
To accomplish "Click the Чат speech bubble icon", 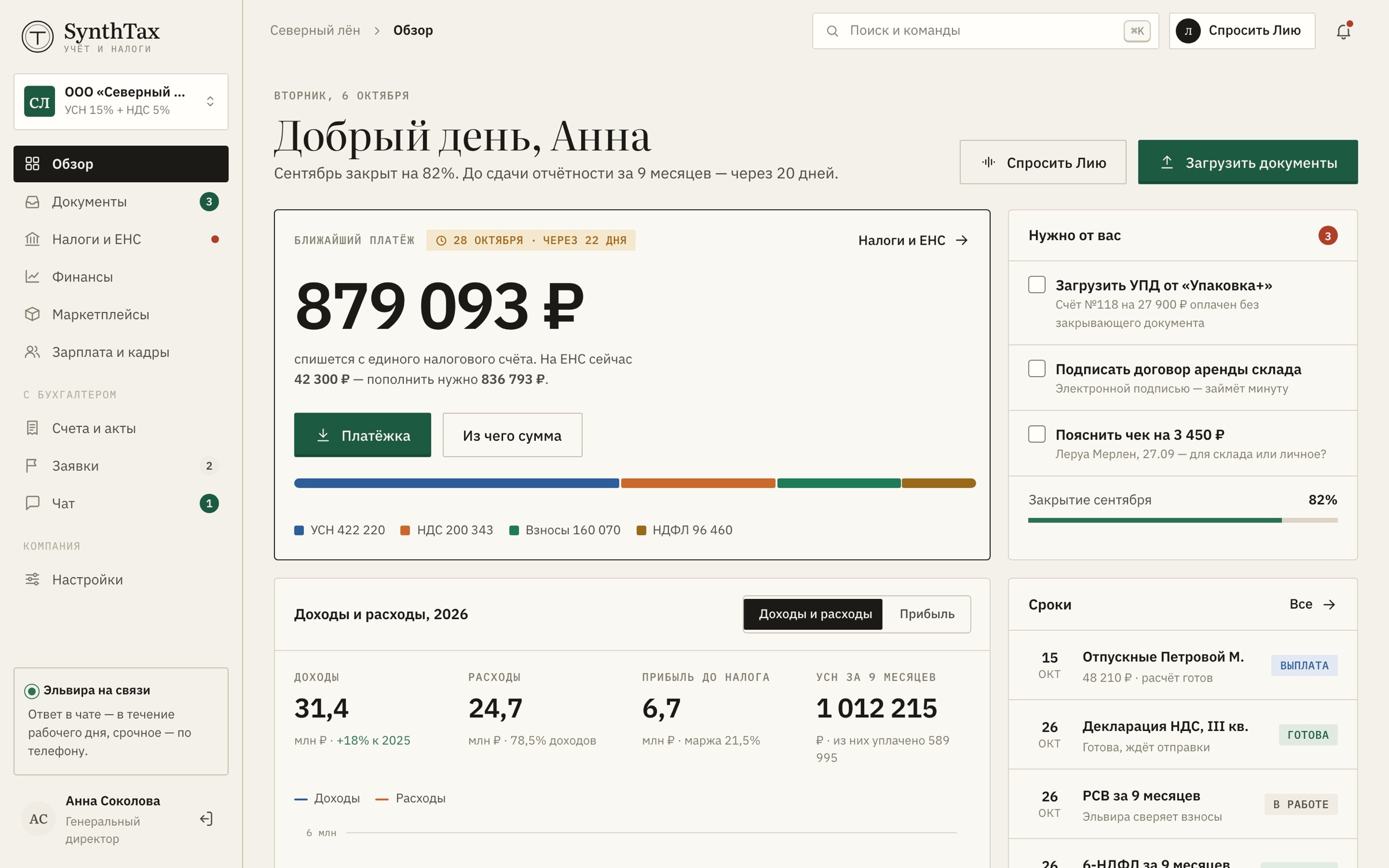I will pos(32,503).
